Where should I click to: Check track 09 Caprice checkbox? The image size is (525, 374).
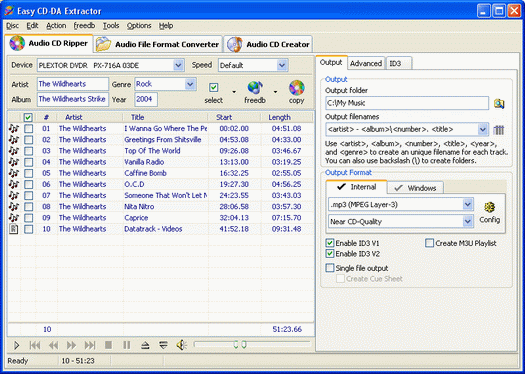[x=28, y=218]
